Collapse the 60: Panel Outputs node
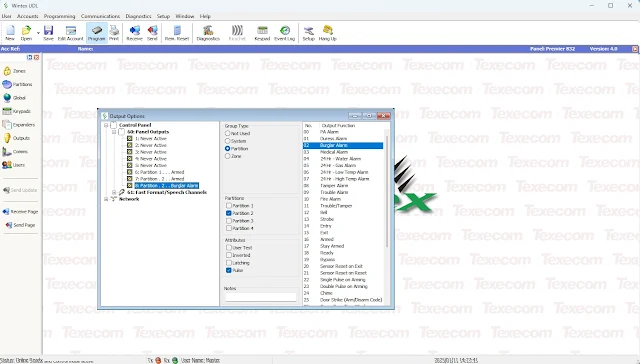This screenshot has width=640, height=364. coord(114,132)
